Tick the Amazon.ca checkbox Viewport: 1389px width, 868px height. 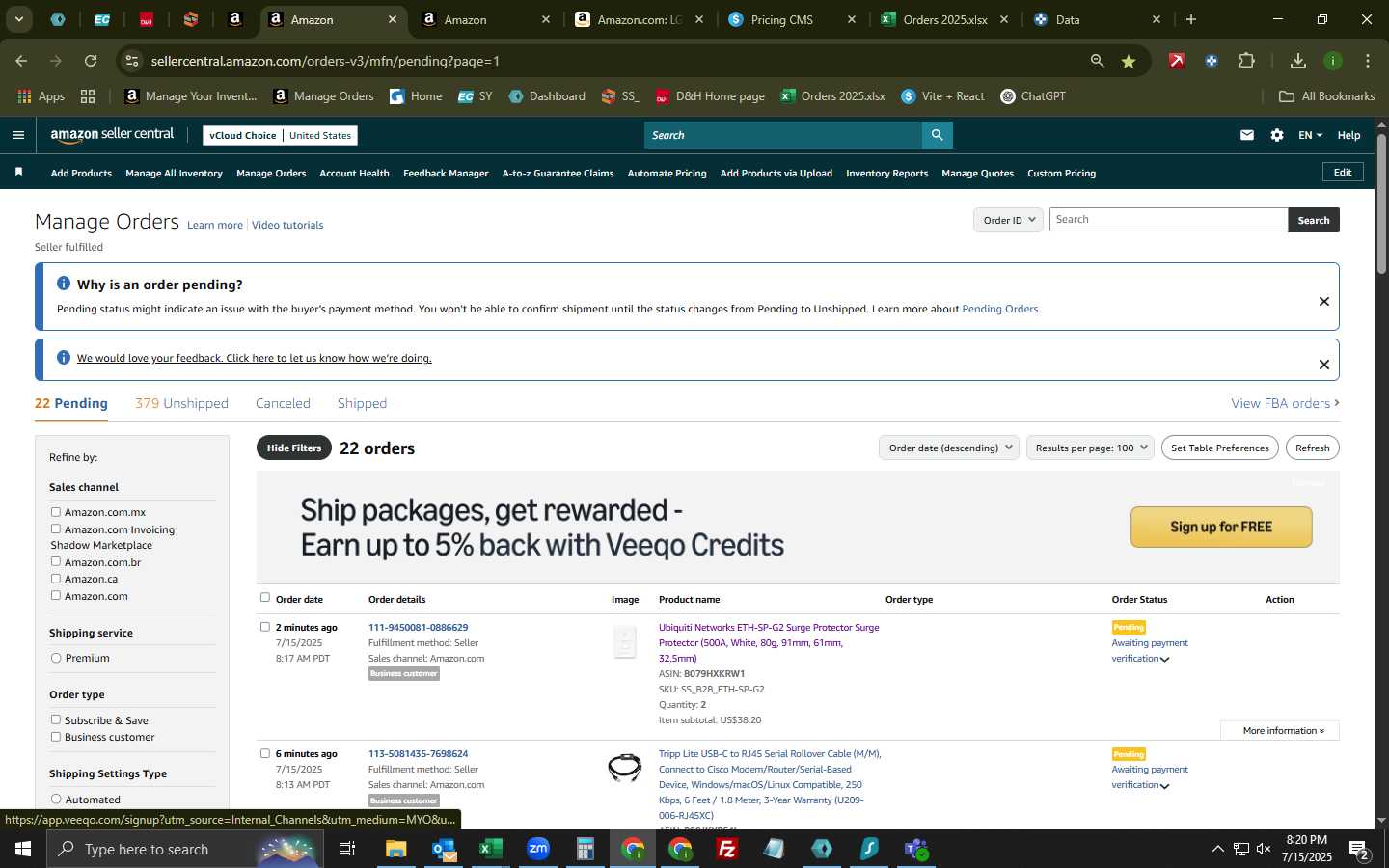(x=56, y=579)
